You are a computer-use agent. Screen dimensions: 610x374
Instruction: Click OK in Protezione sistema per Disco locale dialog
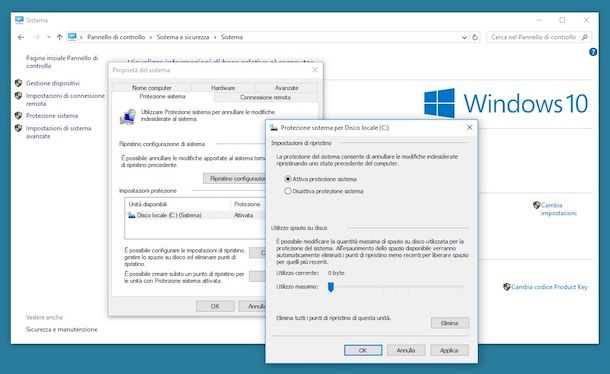point(363,350)
